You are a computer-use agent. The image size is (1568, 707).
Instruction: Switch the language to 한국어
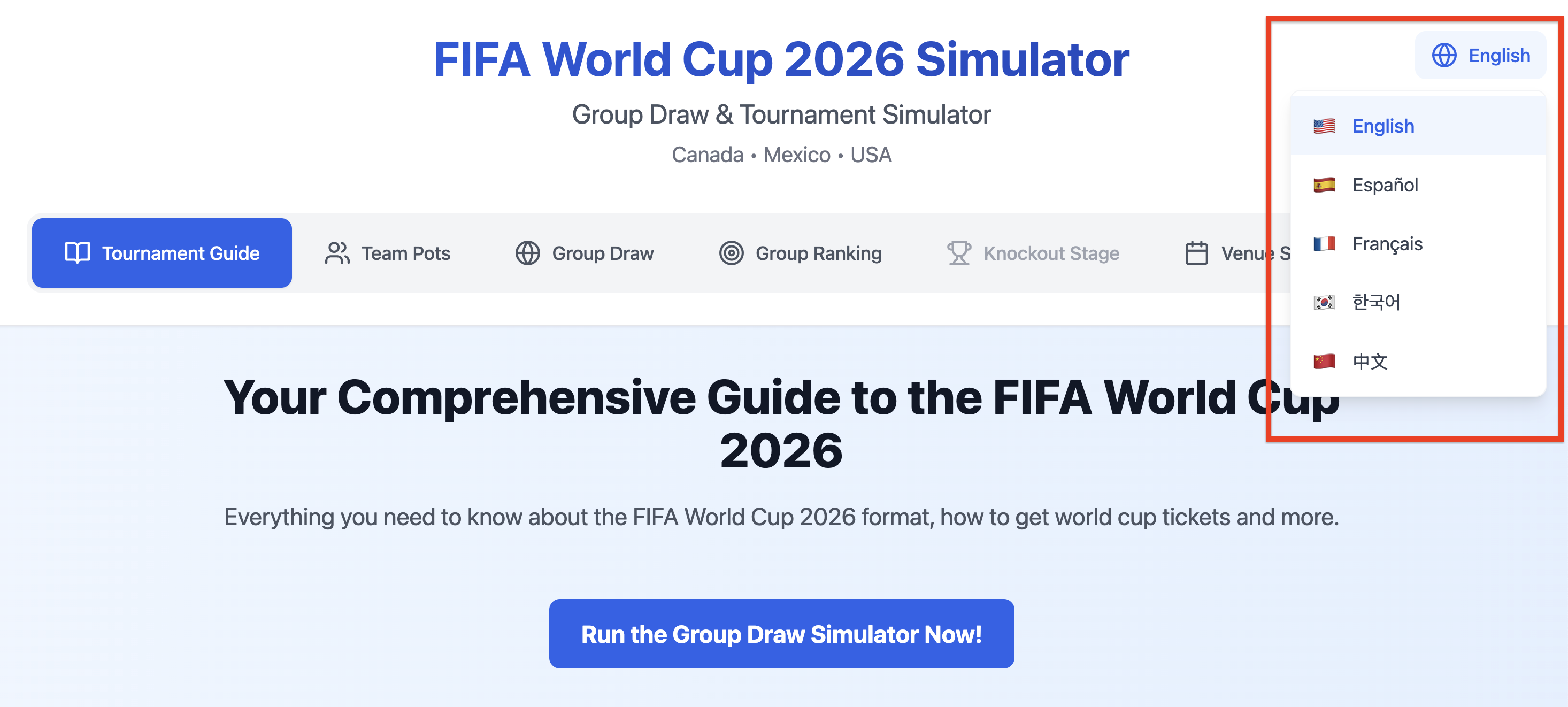1378,302
